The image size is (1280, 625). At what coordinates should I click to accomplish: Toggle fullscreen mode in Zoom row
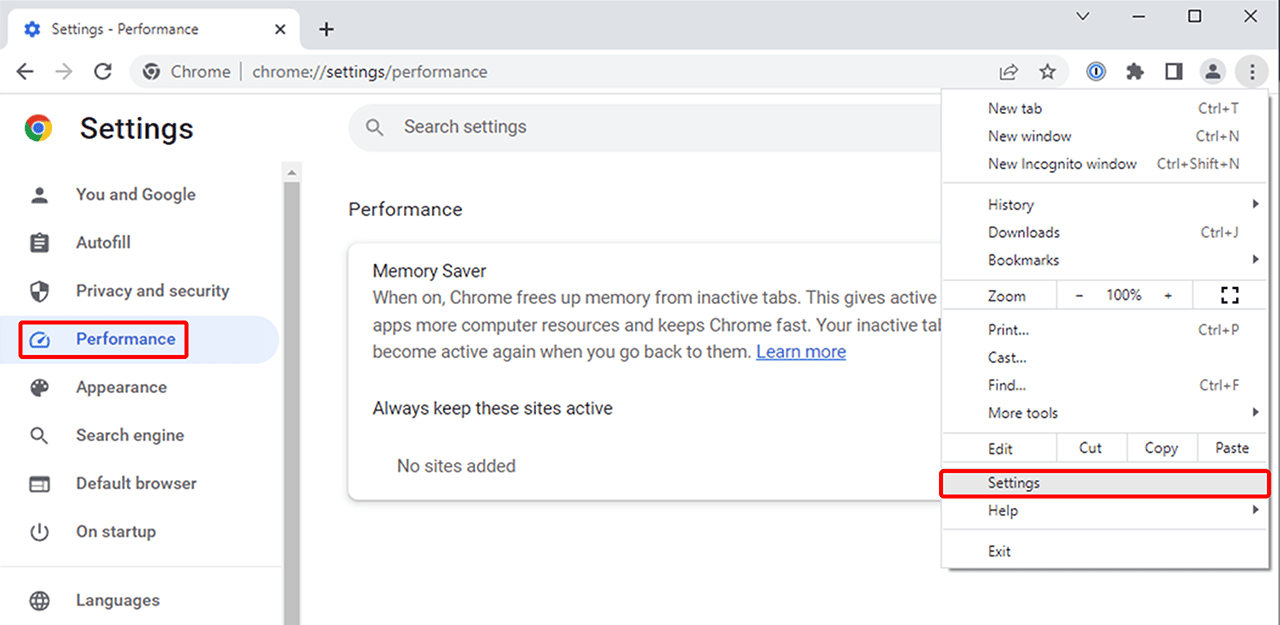click(1230, 295)
